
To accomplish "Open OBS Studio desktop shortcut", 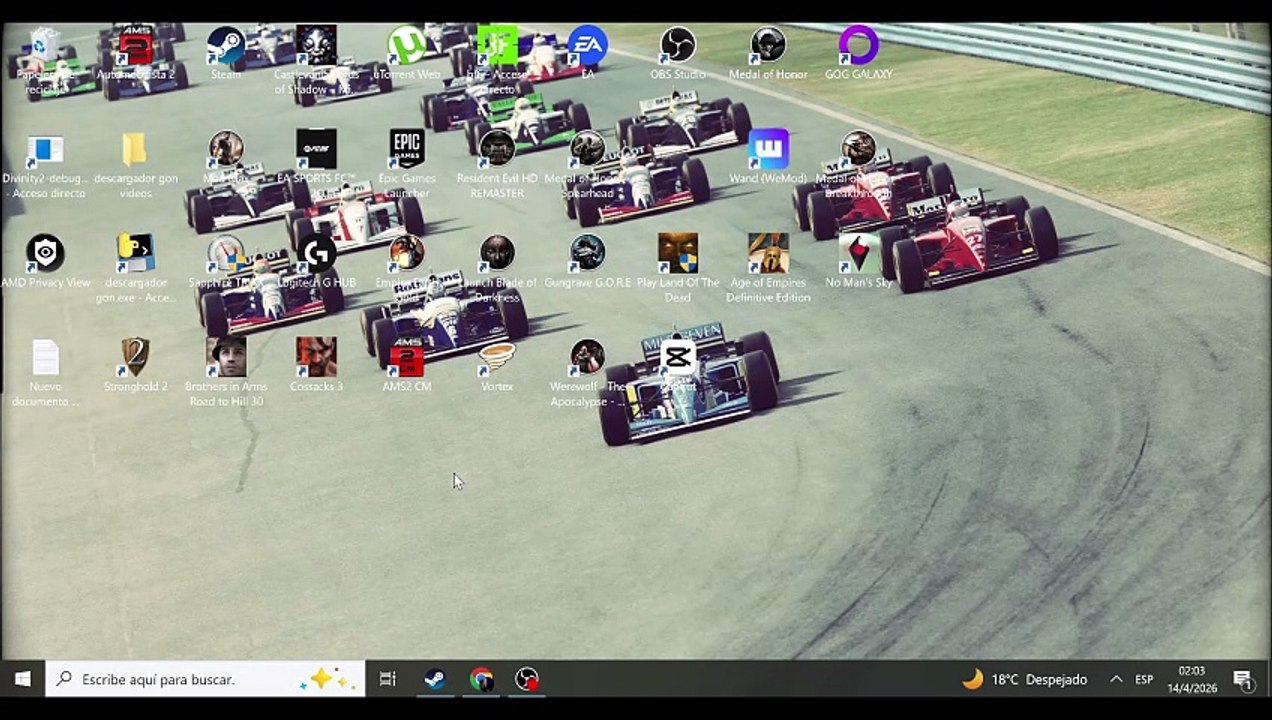I will click(677, 54).
